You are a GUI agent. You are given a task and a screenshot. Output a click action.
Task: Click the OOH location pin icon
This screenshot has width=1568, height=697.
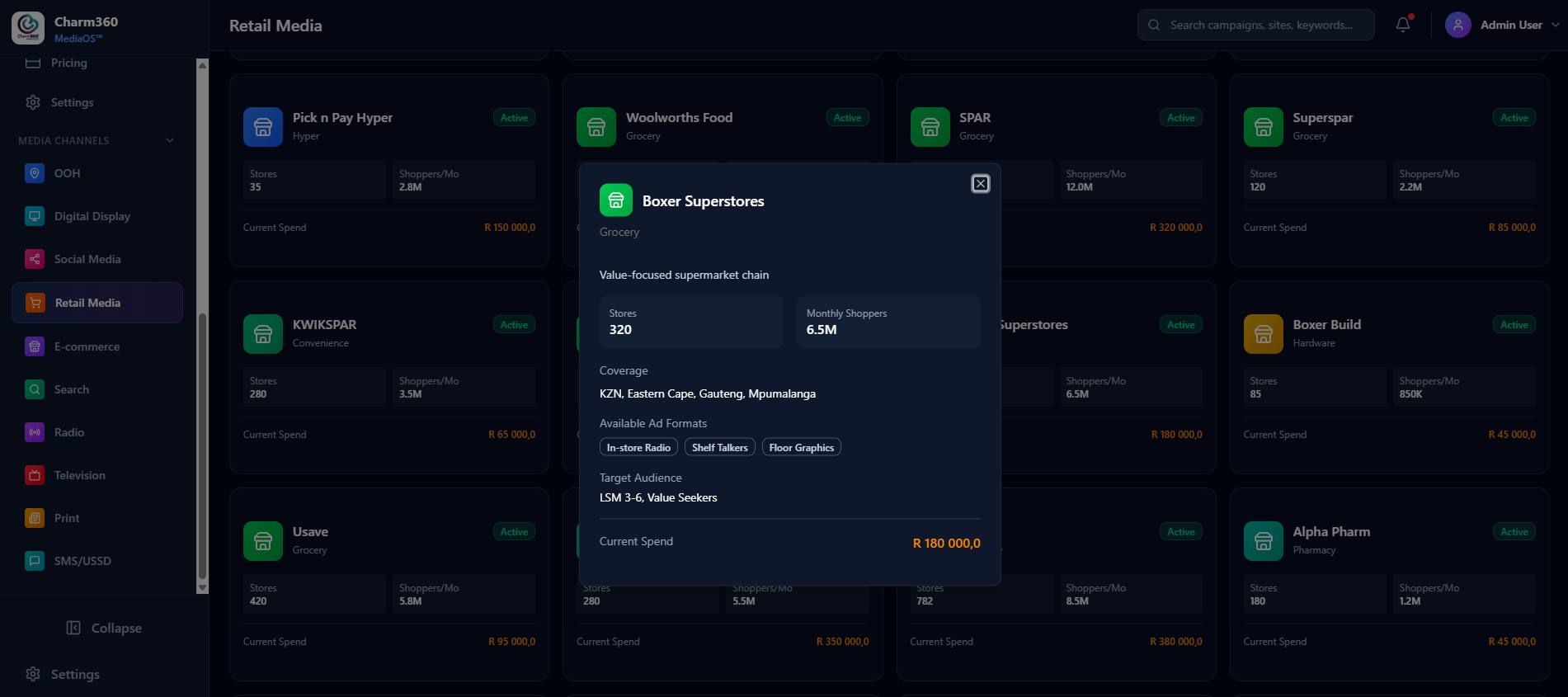35,173
